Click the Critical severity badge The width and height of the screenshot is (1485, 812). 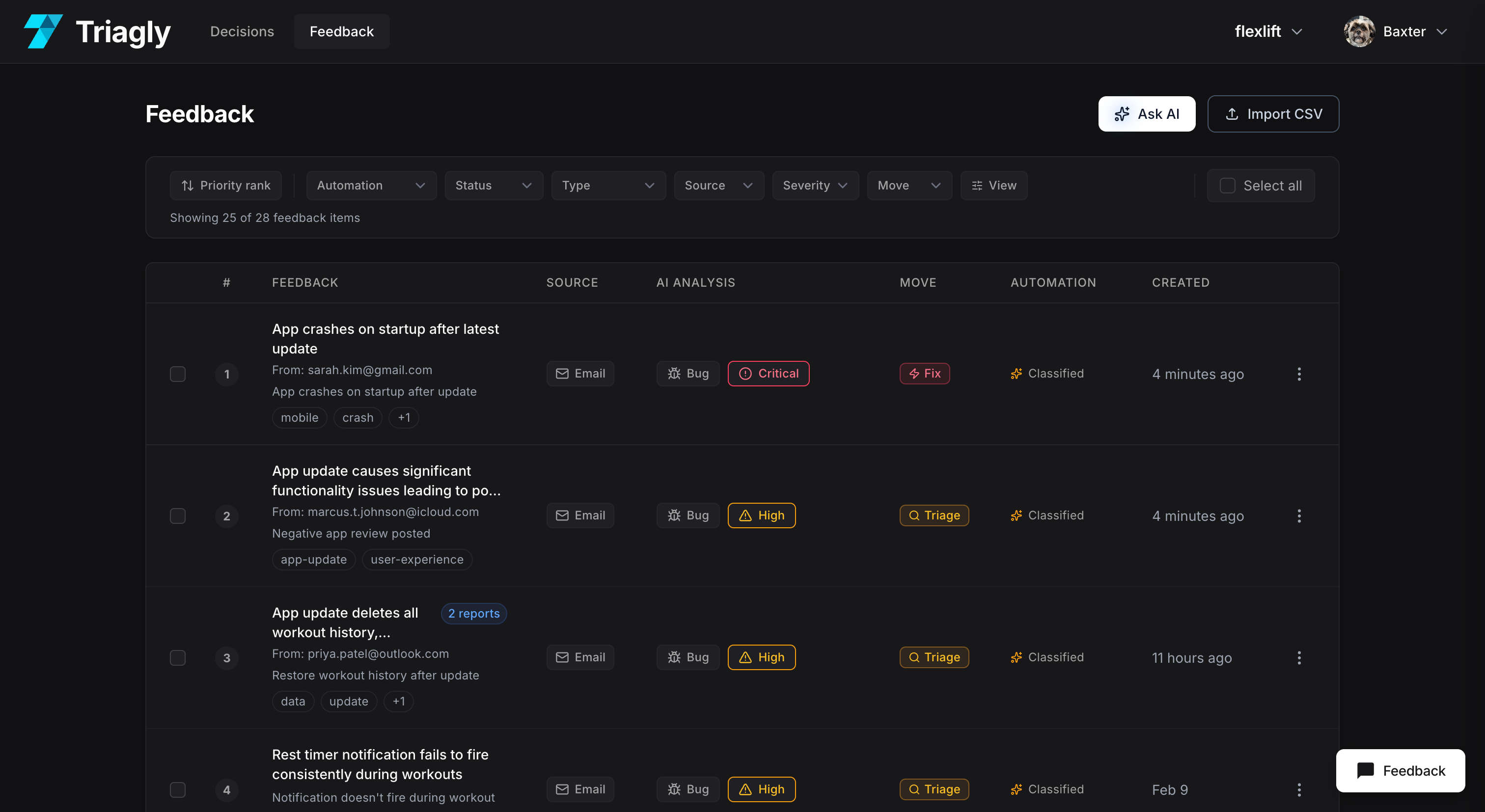click(769, 374)
